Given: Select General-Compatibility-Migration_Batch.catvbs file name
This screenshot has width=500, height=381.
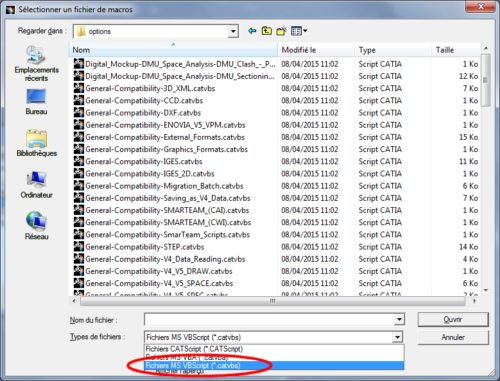Looking at the screenshot, I should pos(164,186).
